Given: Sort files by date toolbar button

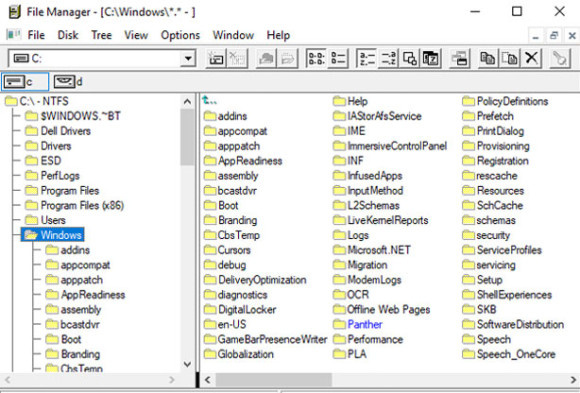Looking at the screenshot, I should (x=431, y=58).
